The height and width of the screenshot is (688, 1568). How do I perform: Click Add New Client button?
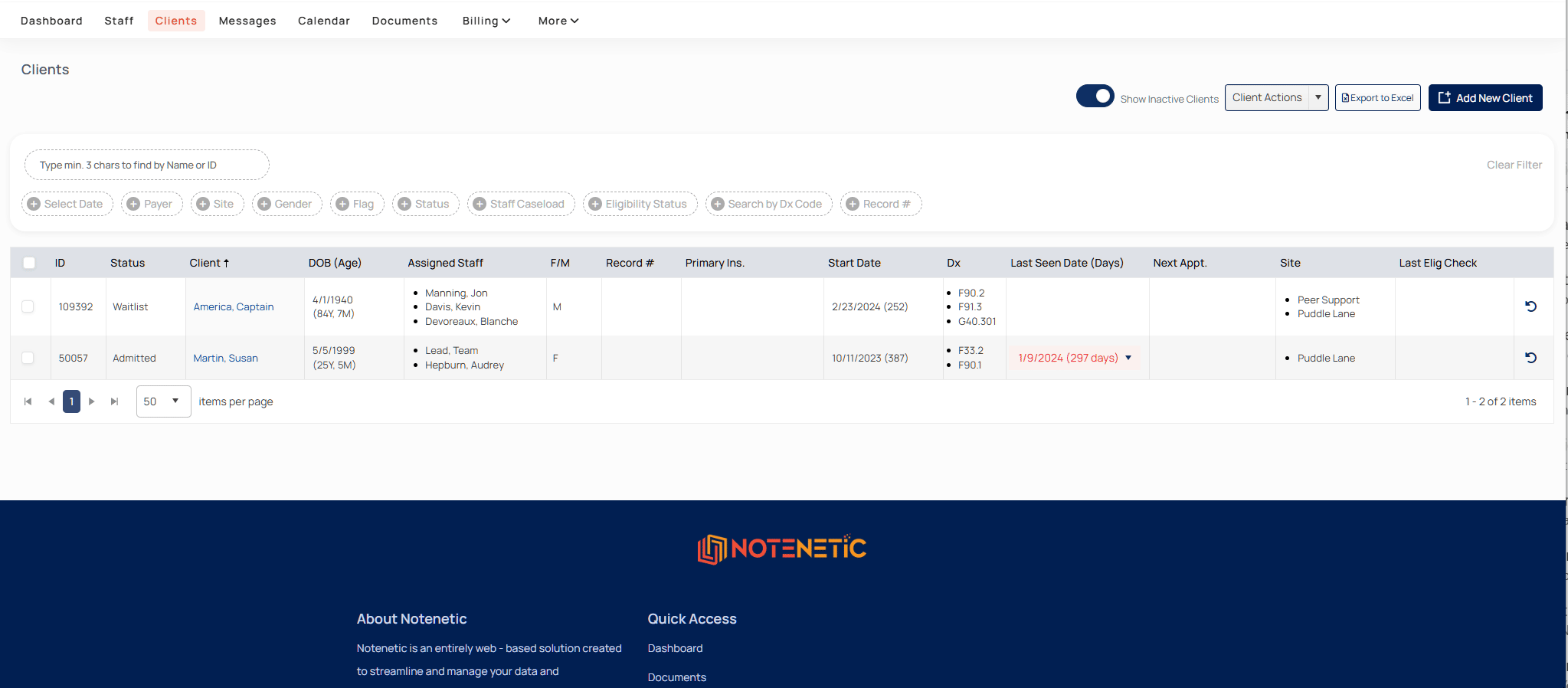(x=1485, y=97)
